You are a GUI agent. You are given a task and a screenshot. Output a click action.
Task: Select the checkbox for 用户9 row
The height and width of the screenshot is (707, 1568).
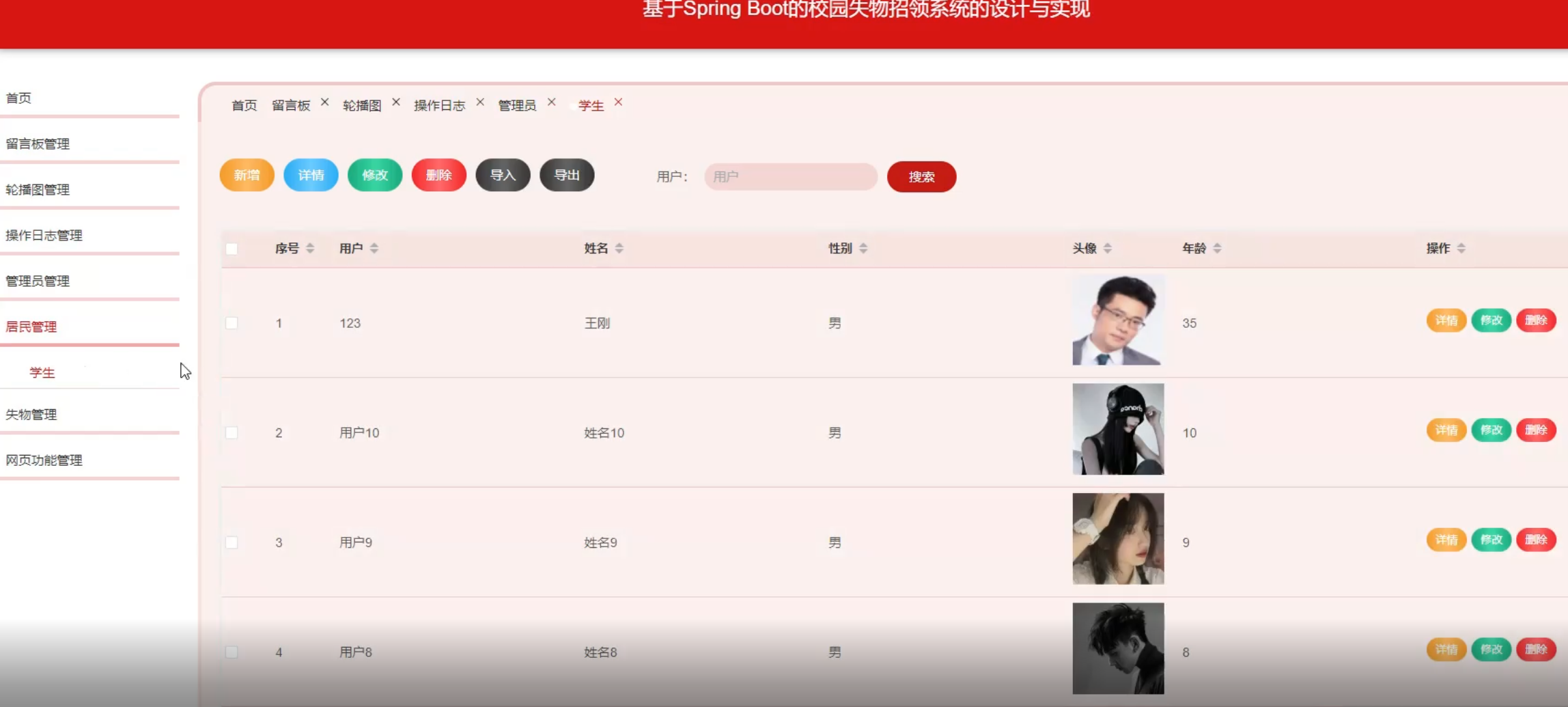coord(232,542)
